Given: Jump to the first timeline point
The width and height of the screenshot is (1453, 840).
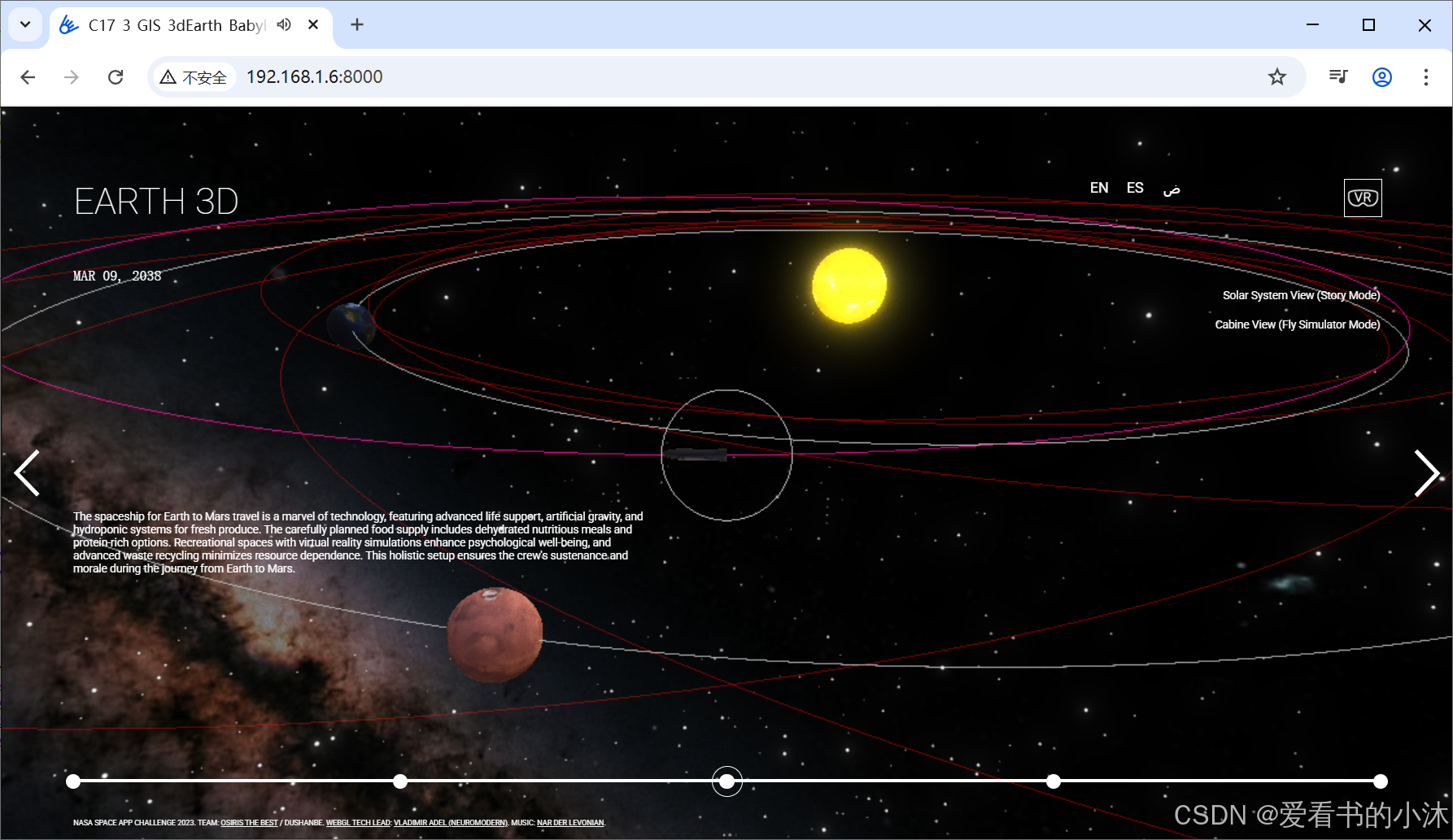Looking at the screenshot, I should tap(73, 781).
